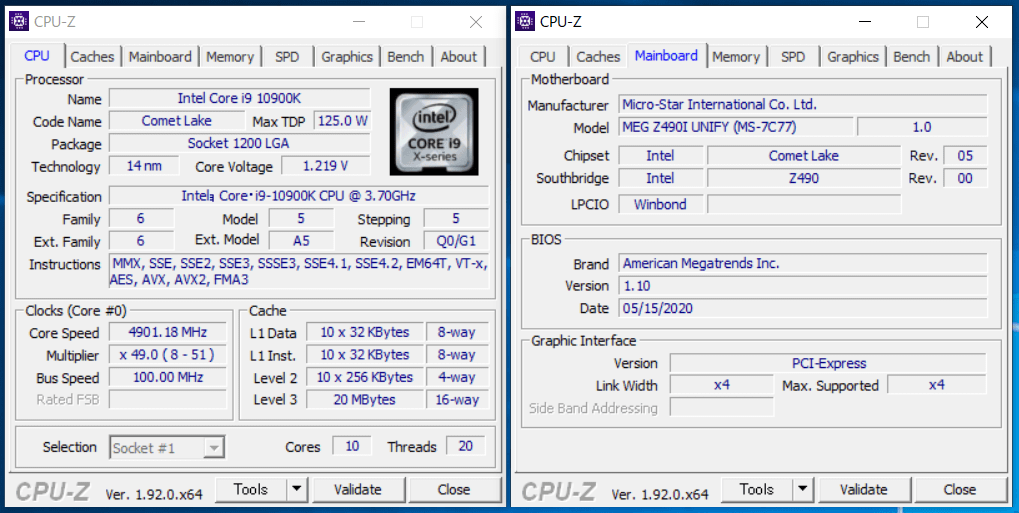Click BIOS Version value 1.10

[803, 285]
